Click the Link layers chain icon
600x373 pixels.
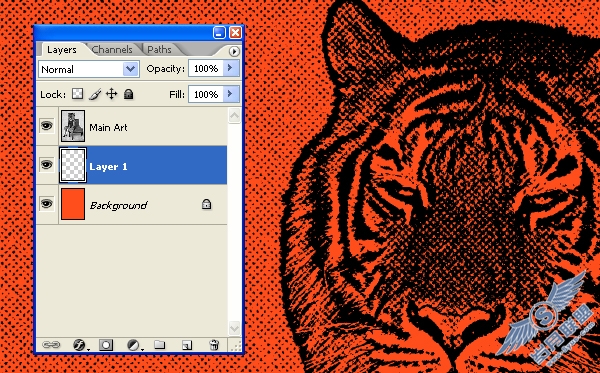51,345
